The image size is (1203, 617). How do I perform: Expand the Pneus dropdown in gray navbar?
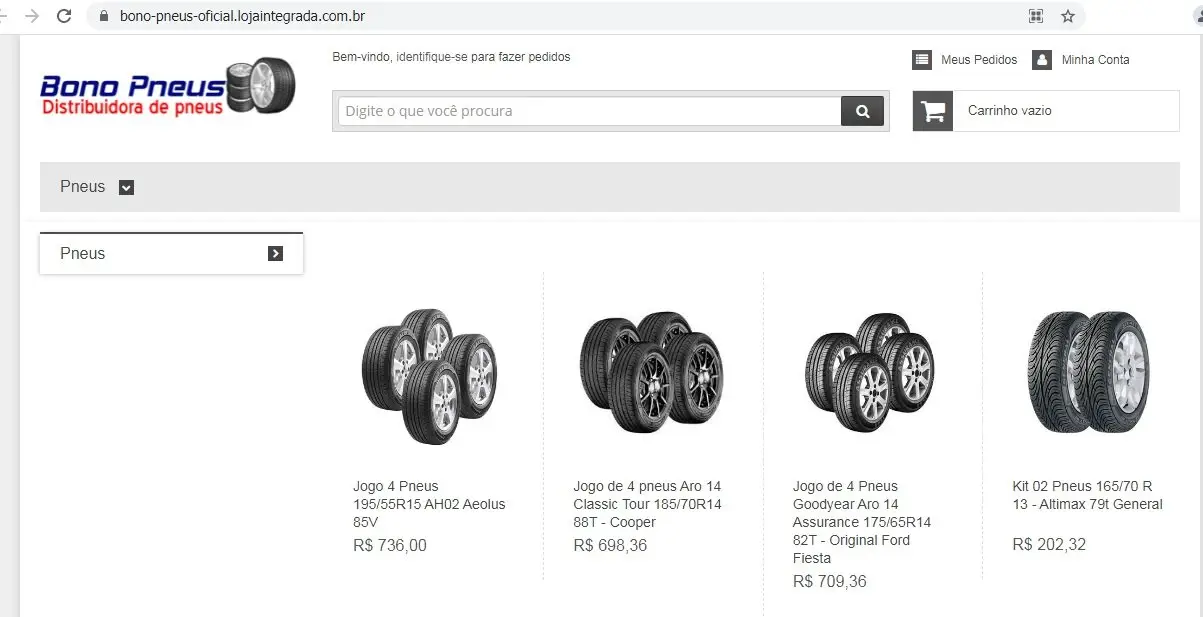click(x=126, y=187)
